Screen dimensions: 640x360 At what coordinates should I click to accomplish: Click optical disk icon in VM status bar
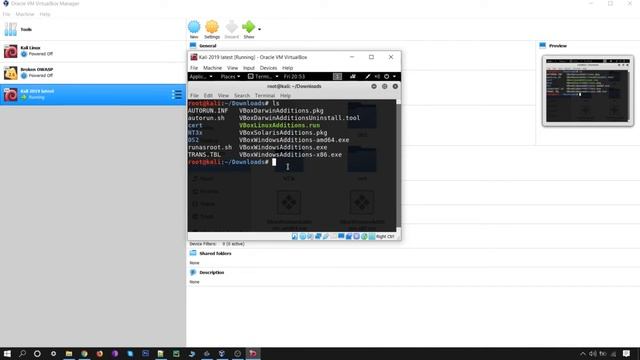(x=303, y=237)
